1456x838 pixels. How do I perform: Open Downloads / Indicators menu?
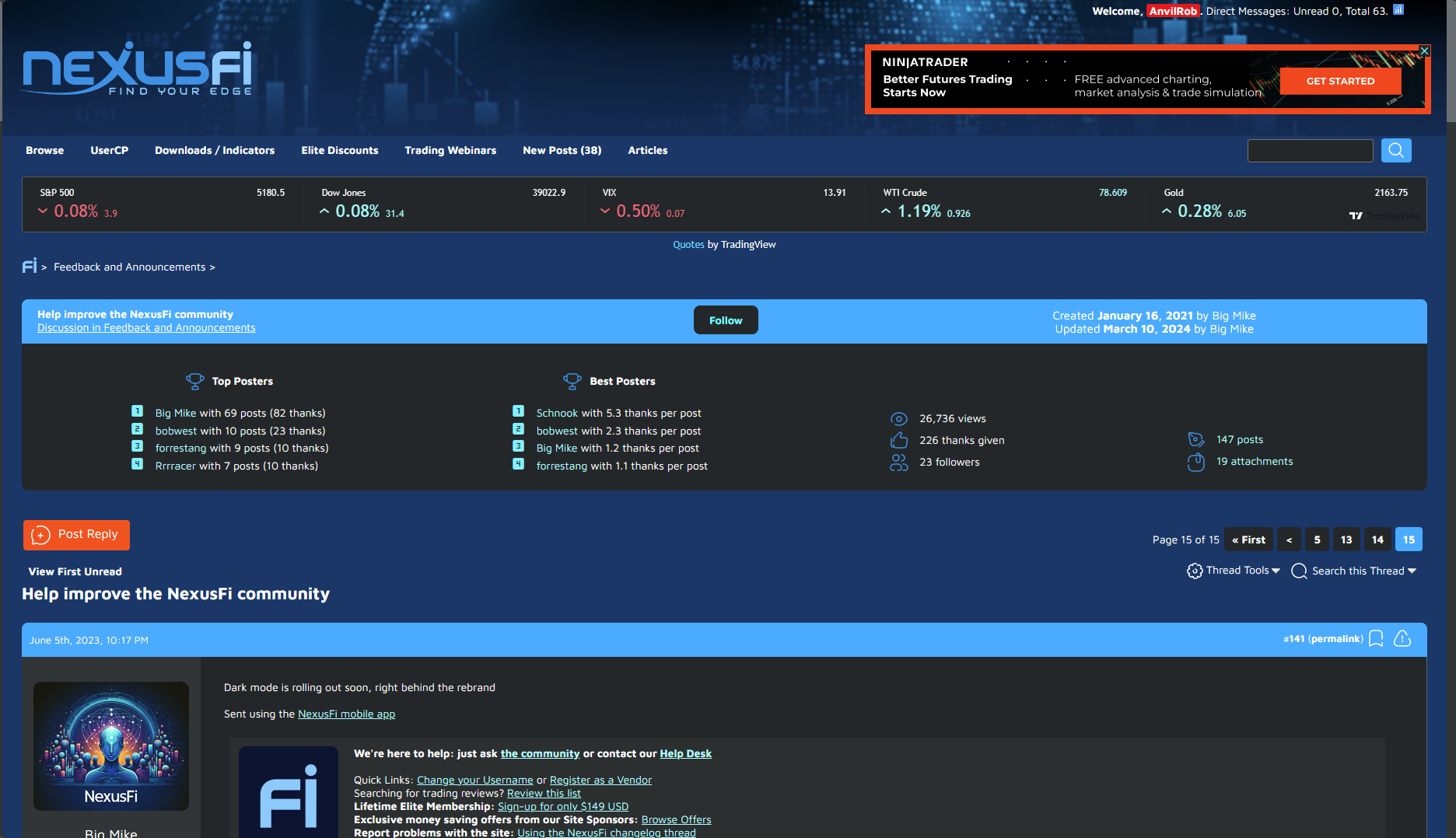(215, 151)
